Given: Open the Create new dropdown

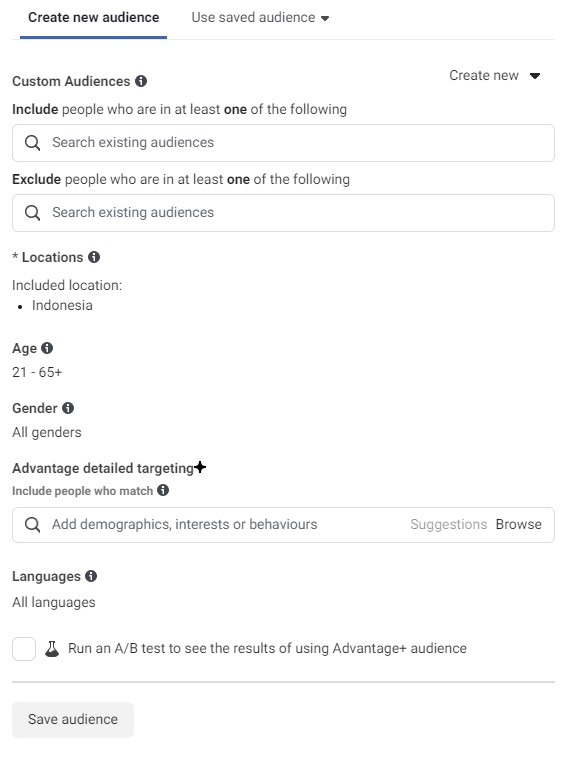Looking at the screenshot, I should pos(494,76).
